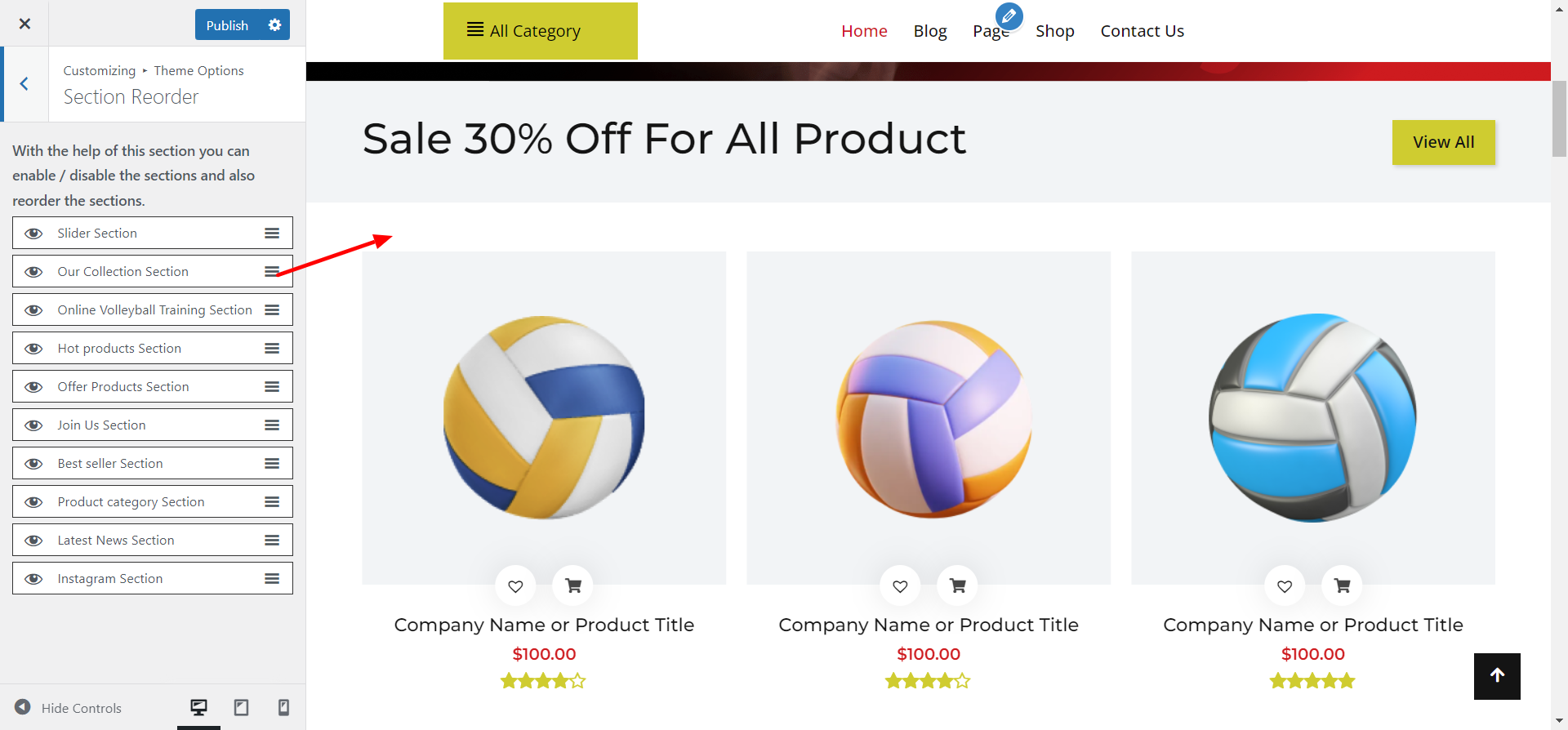Add first volleyball product to cart
This screenshot has width=1568, height=730.
(x=573, y=585)
